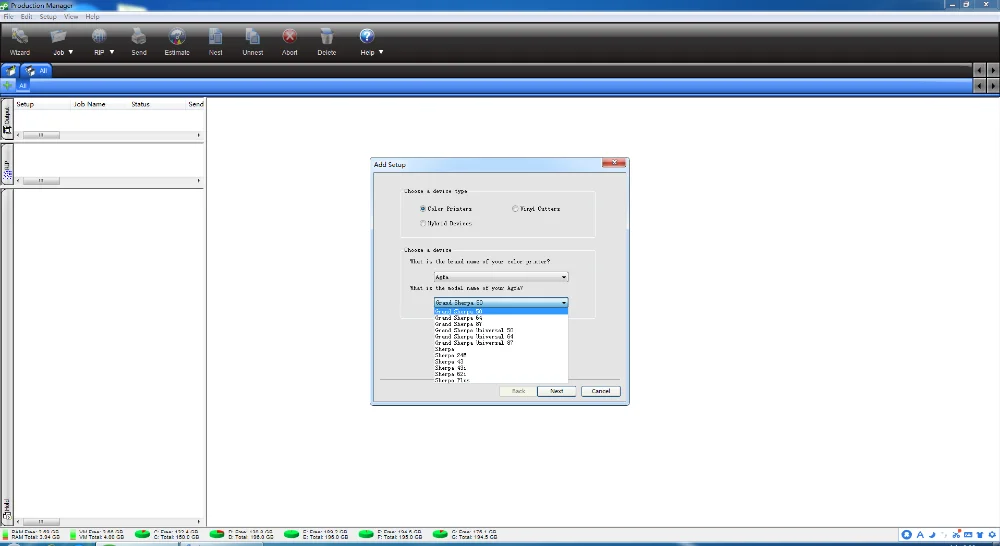This screenshot has height=546, width=1000.
Task: Click the Output panel horizontal scrollbar thumb
Action: click(41, 135)
